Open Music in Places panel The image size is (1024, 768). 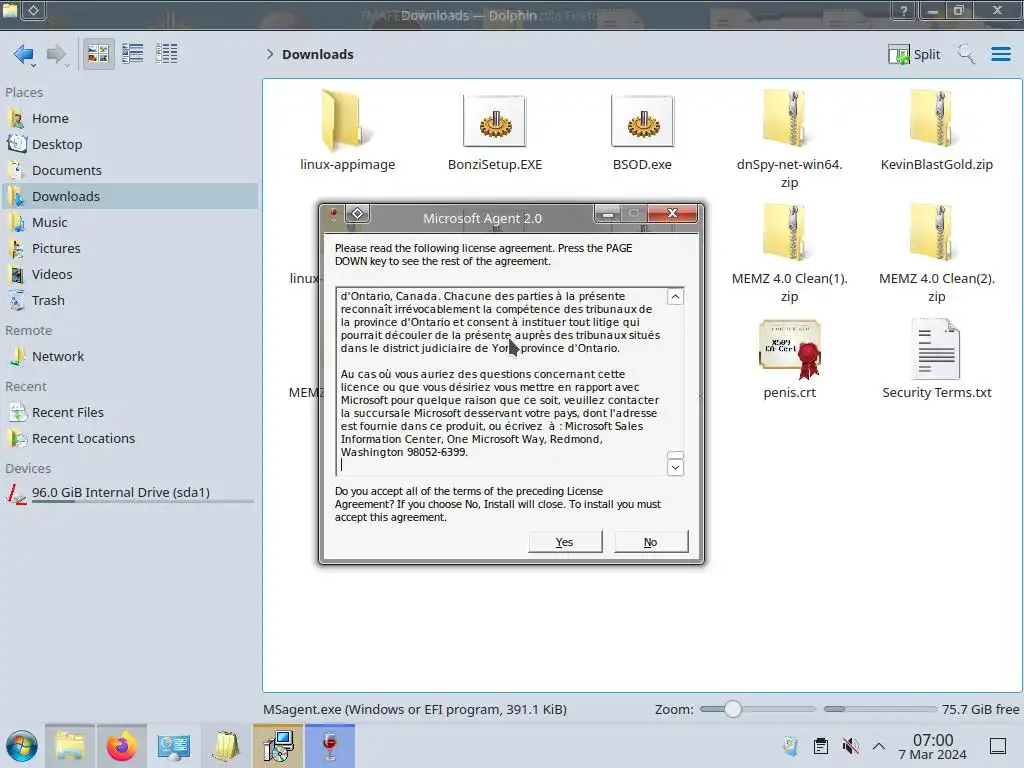pyautogui.click(x=130, y=222)
